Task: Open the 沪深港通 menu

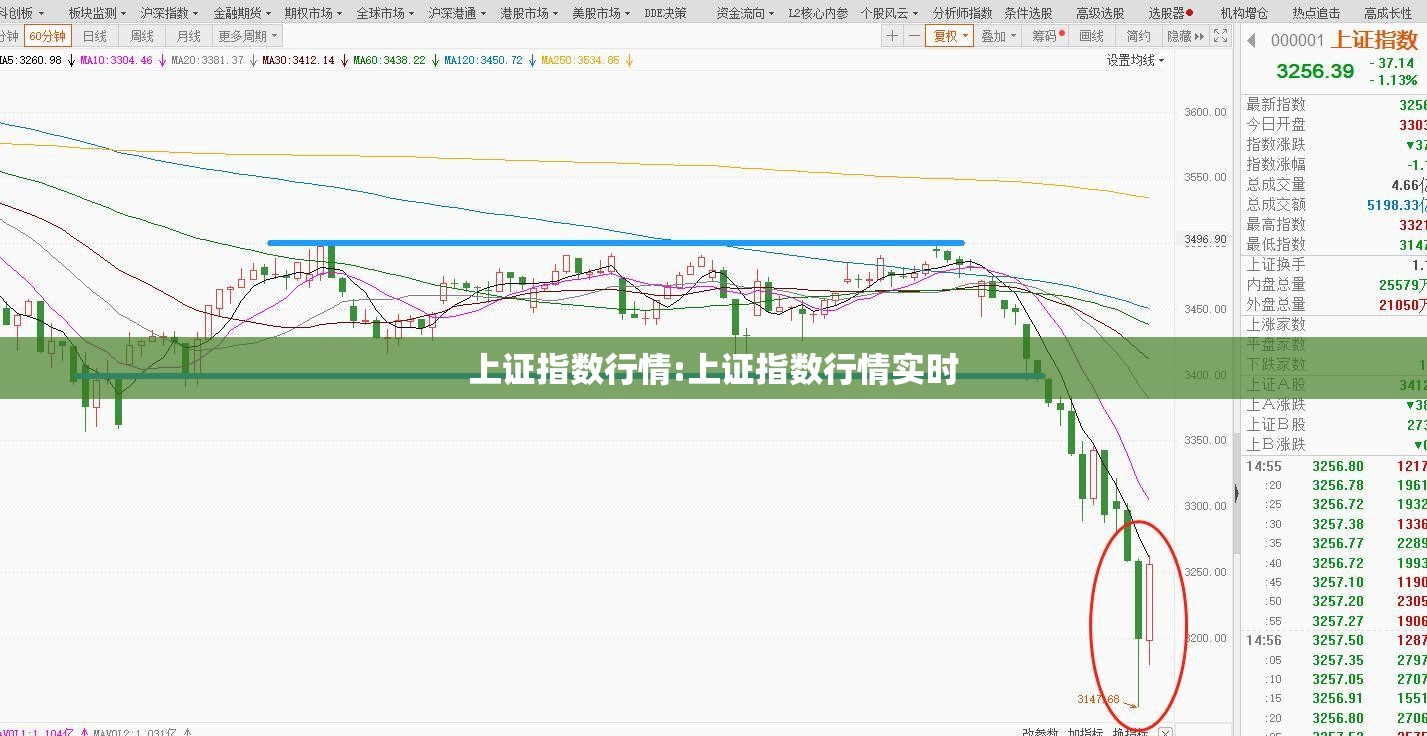Action: 457,13
